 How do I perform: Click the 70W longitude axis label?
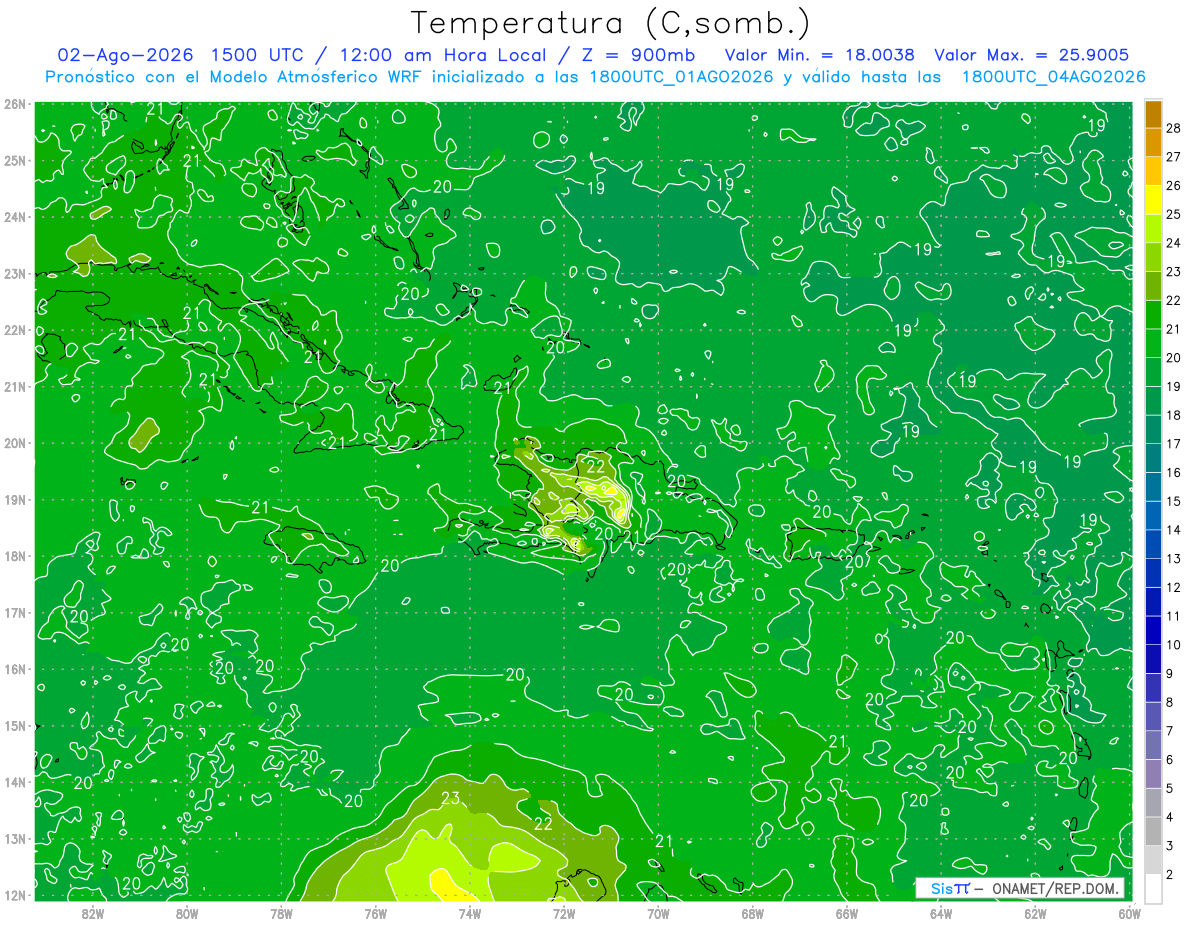point(658,912)
